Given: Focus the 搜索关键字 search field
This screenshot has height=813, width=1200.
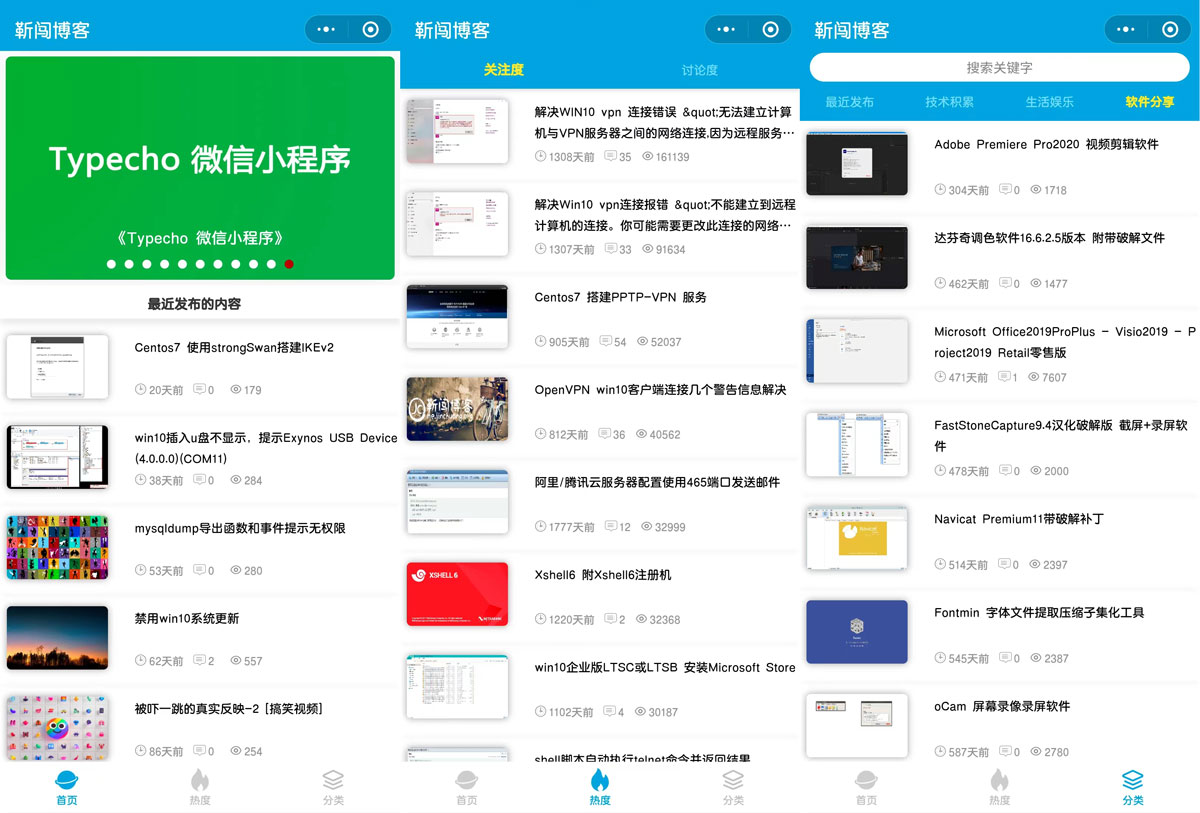Looking at the screenshot, I should coord(999,68).
